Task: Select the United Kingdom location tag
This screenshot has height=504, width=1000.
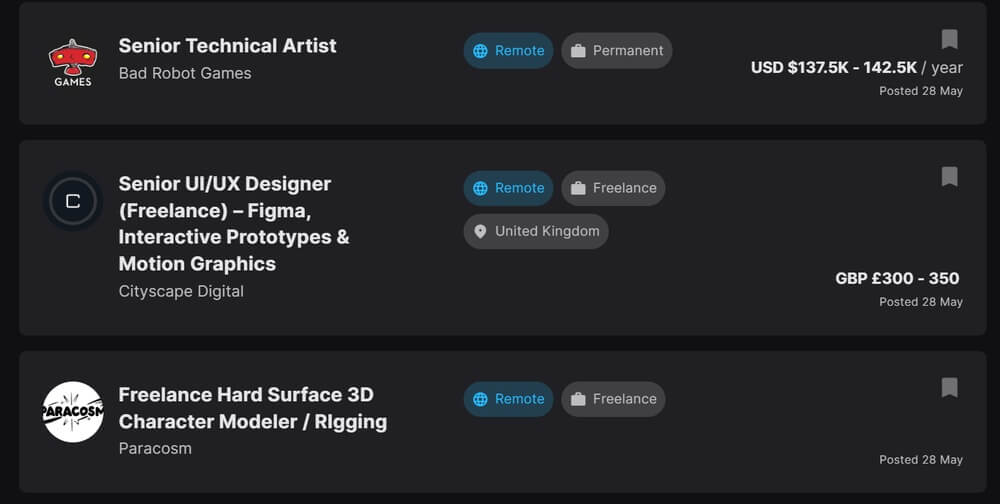Action: pyautogui.click(x=536, y=232)
